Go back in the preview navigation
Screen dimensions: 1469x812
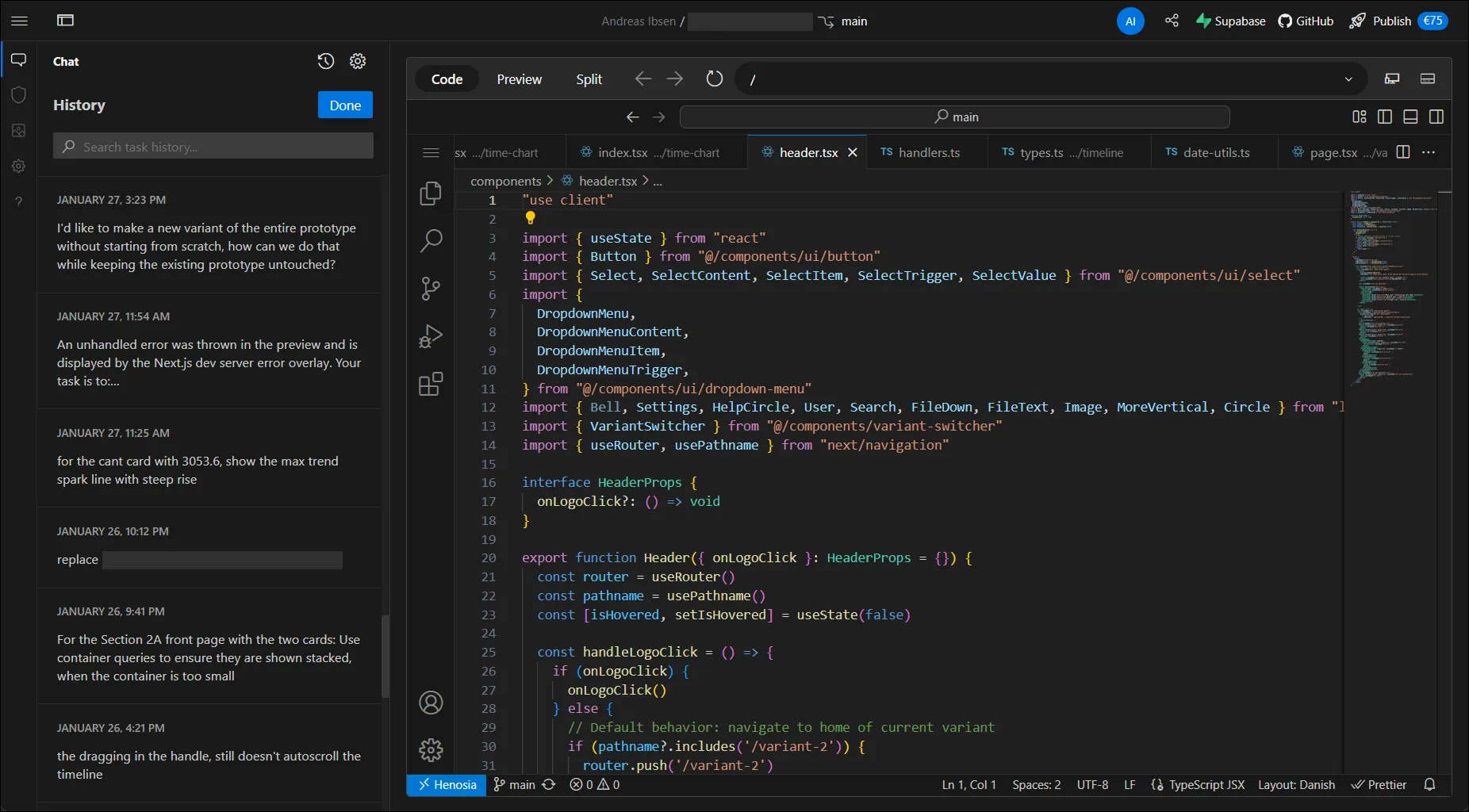coord(643,79)
